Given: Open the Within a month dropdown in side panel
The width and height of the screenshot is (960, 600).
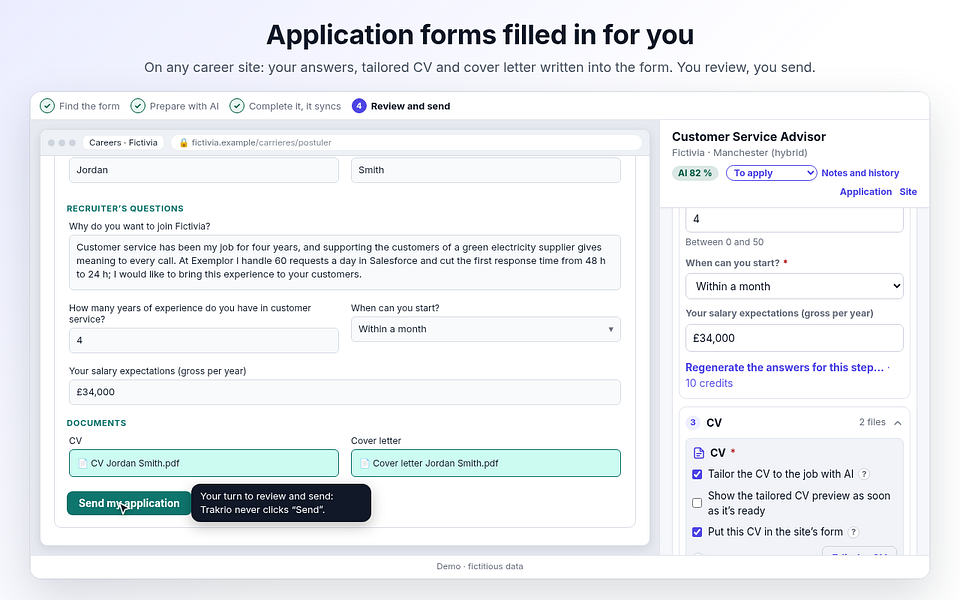Looking at the screenshot, I should click(794, 287).
